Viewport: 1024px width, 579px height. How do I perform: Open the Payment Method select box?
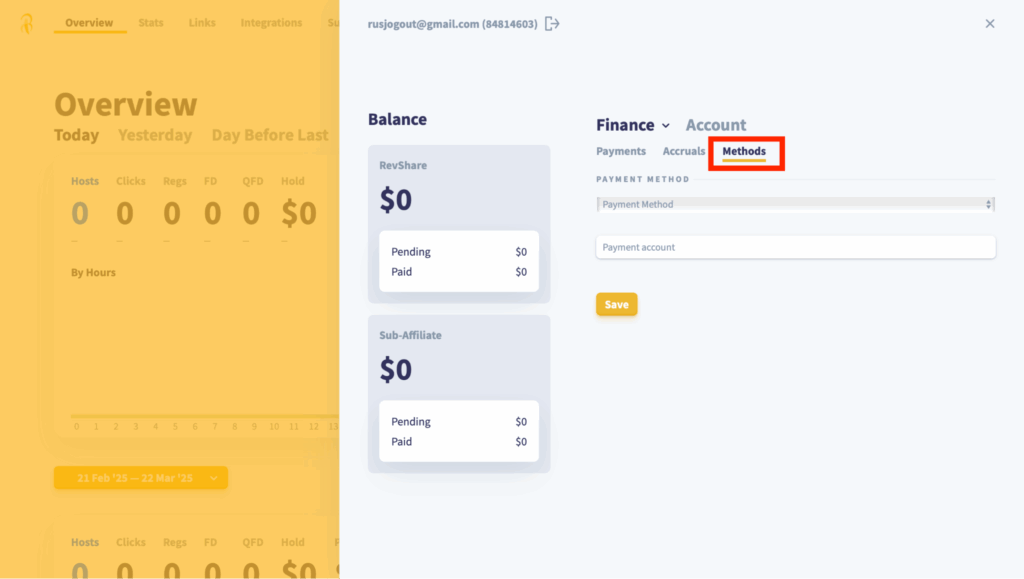click(795, 204)
